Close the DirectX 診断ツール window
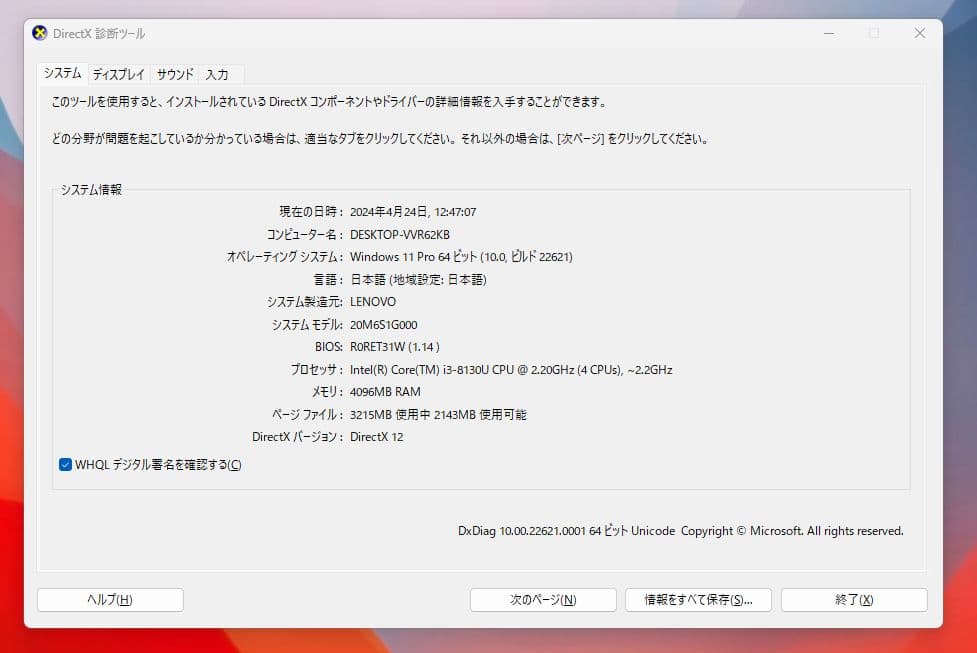977x653 pixels. [x=919, y=33]
